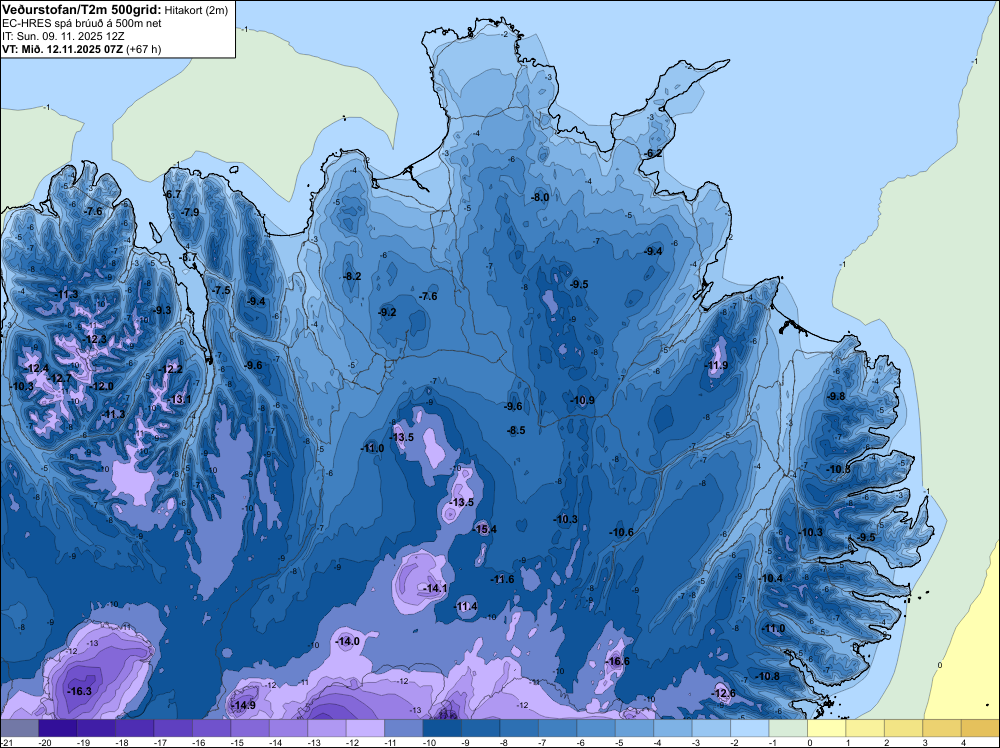The image size is (1000, 748).
Task: Click the orange legend swatch labeled 4
Action: point(980,728)
